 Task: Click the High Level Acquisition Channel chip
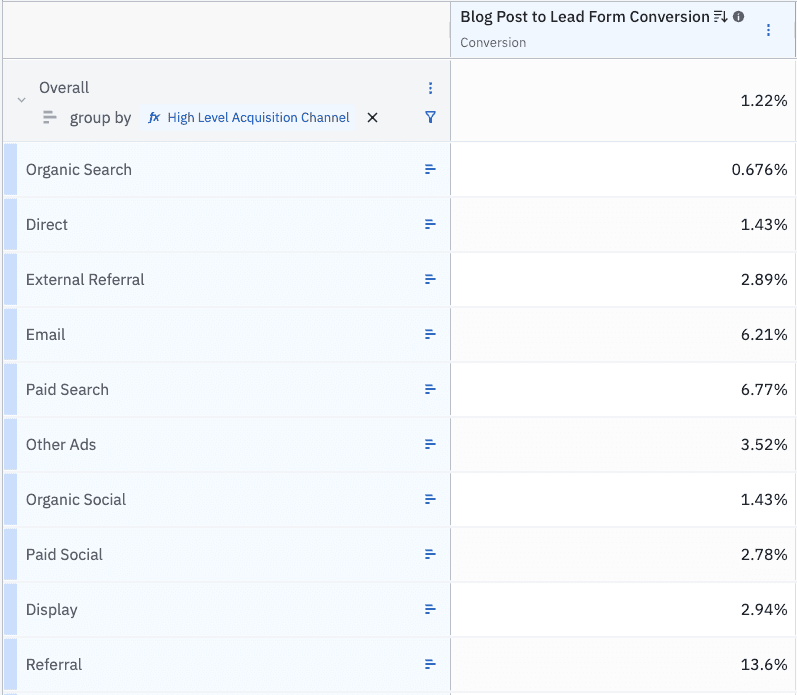(250, 118)
